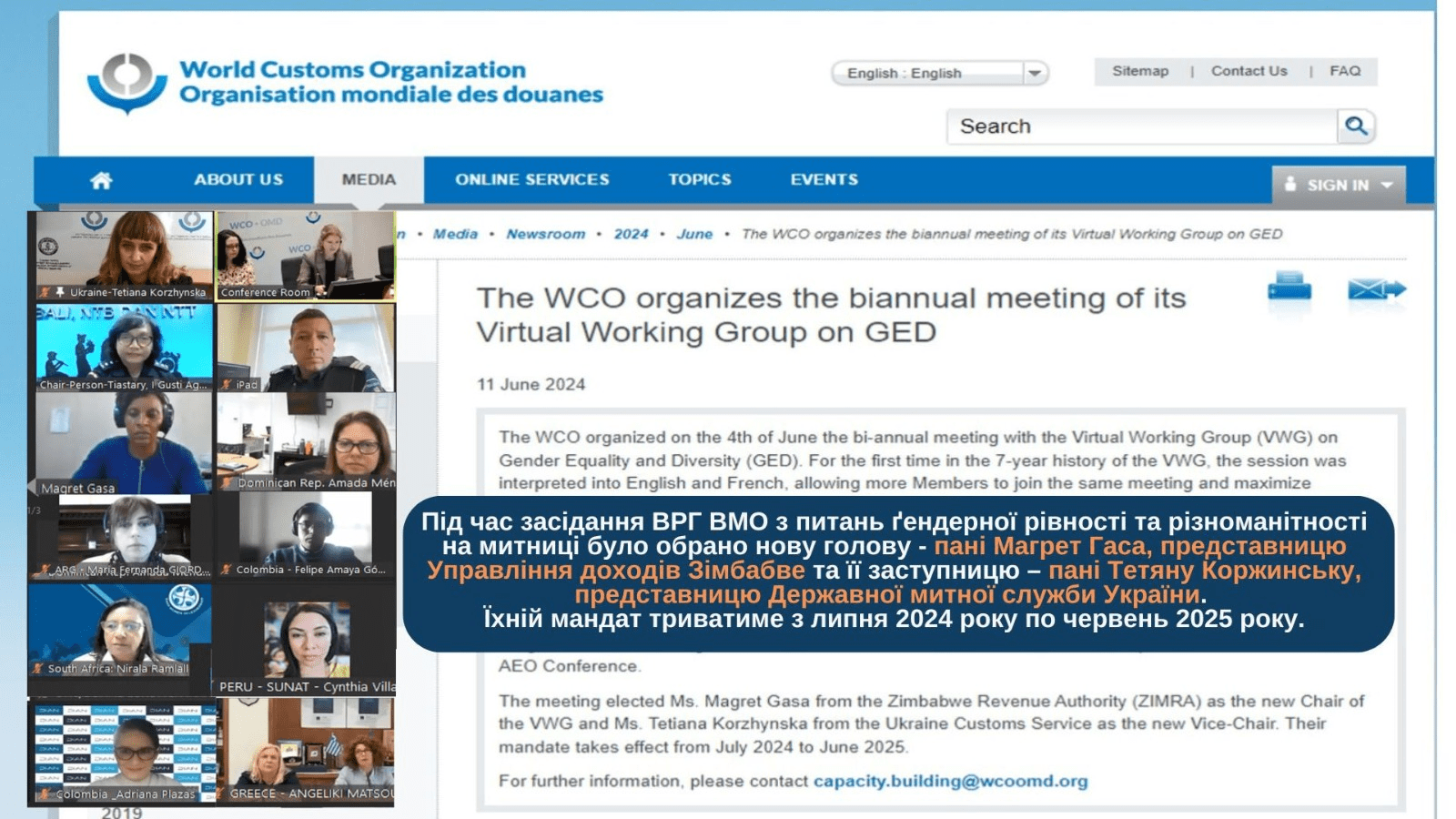The height and width of the screenshot is (819, 1456).
Task: Click the Media breadcrumb link
Action: pyautogui.click(x=455, y=234)
